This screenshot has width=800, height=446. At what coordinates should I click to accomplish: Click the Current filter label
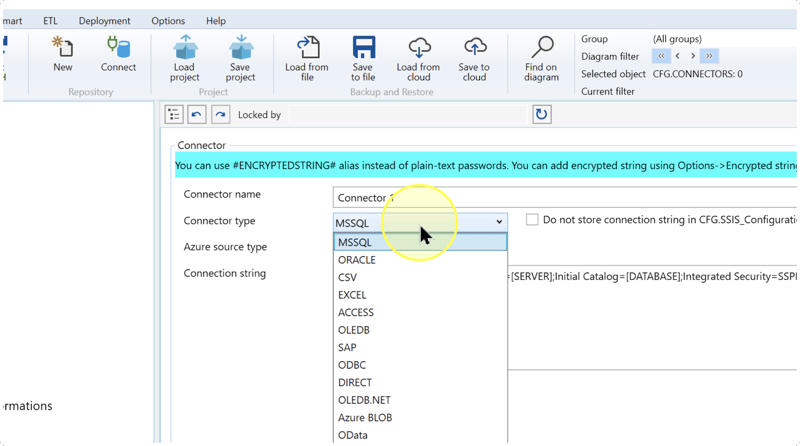(608, 91)
